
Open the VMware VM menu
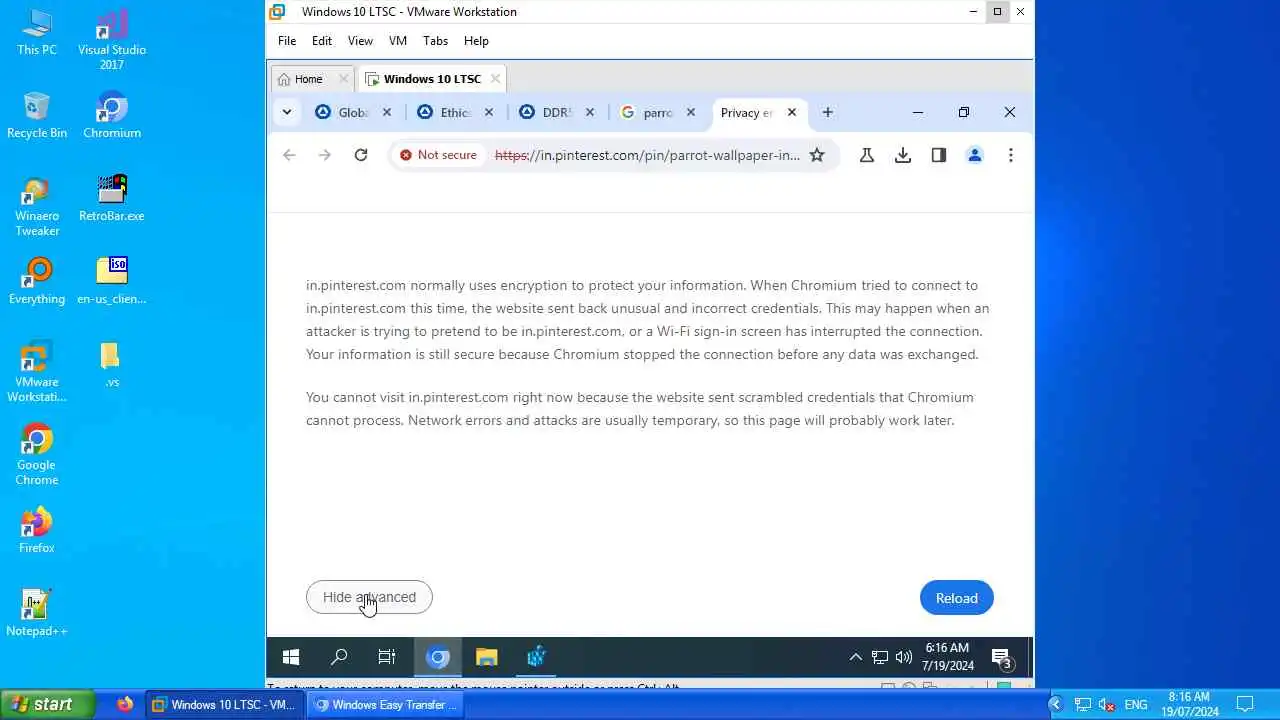pos(398,41)
